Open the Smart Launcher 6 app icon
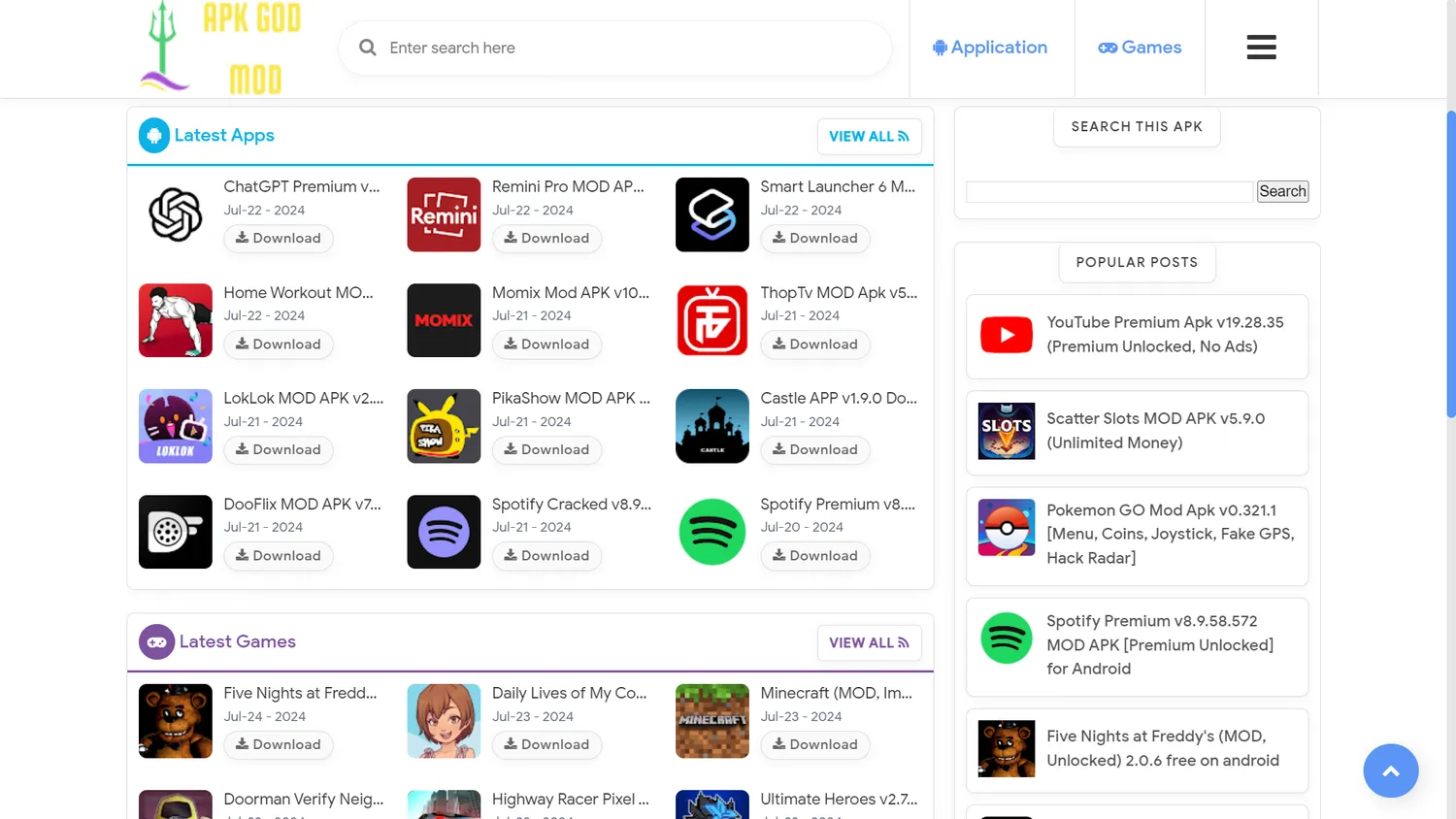This screenshot has width=1456, height=819. pos(712,214)
